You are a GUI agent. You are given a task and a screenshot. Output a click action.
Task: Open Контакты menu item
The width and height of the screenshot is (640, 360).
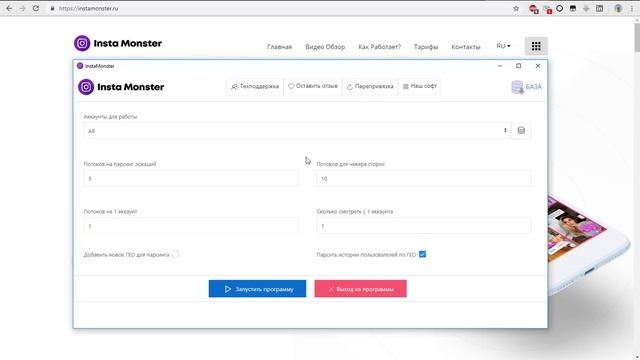[466, 47]
